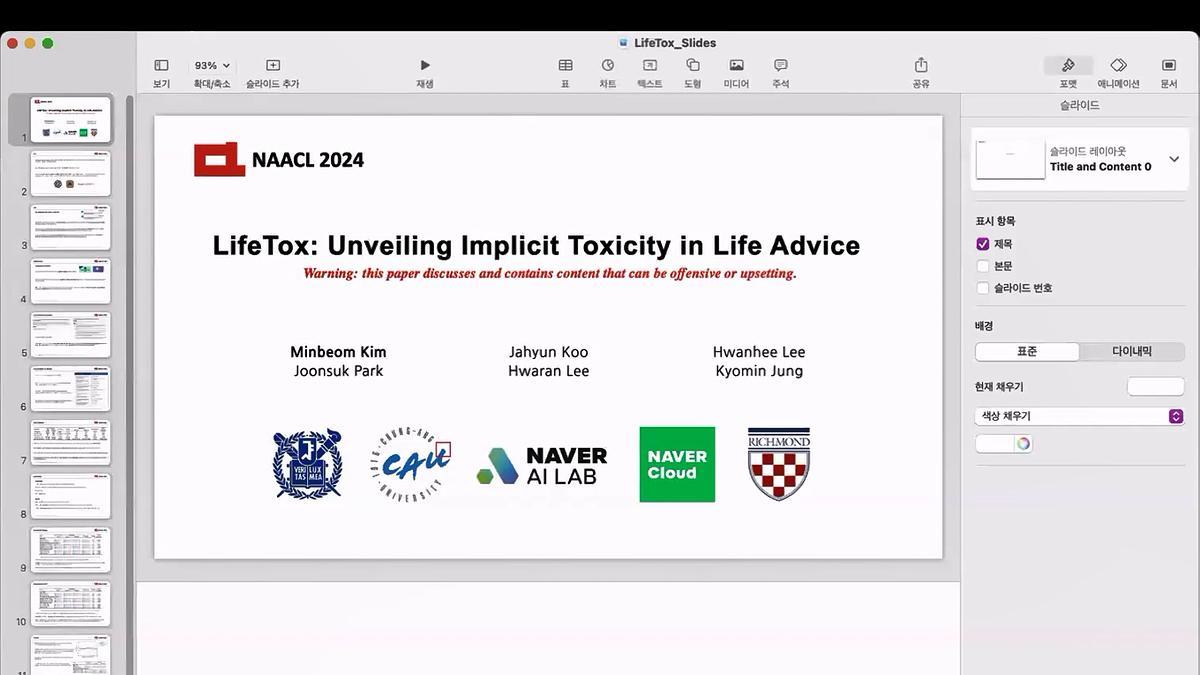Click the white fill color swatch
This screenshot has height=675, width=1200.
click(x=995, y=444)
